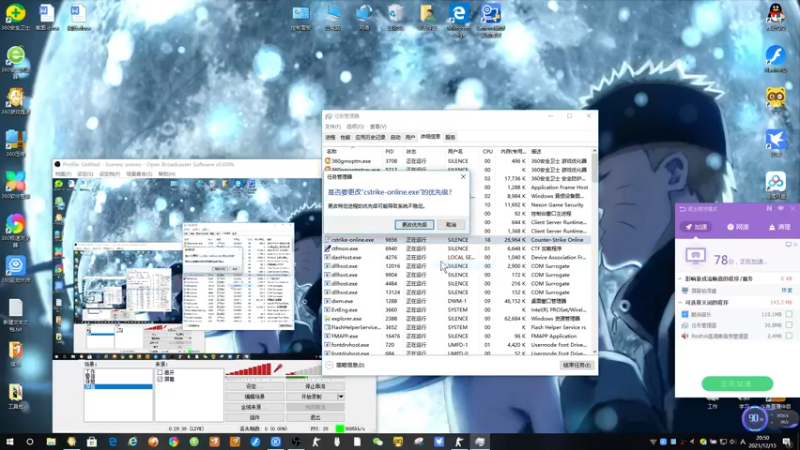Open File Explorer from the taskbar

pyautogui.click(x=51, y=442)
